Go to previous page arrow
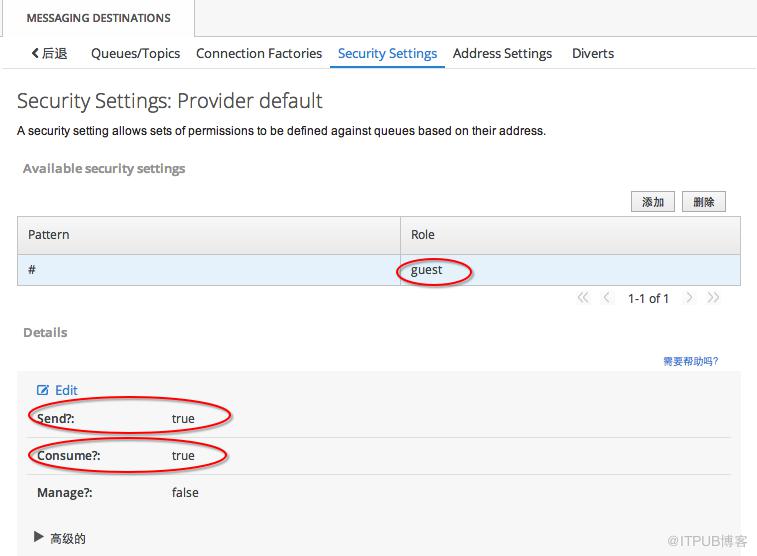 point(606,298)
